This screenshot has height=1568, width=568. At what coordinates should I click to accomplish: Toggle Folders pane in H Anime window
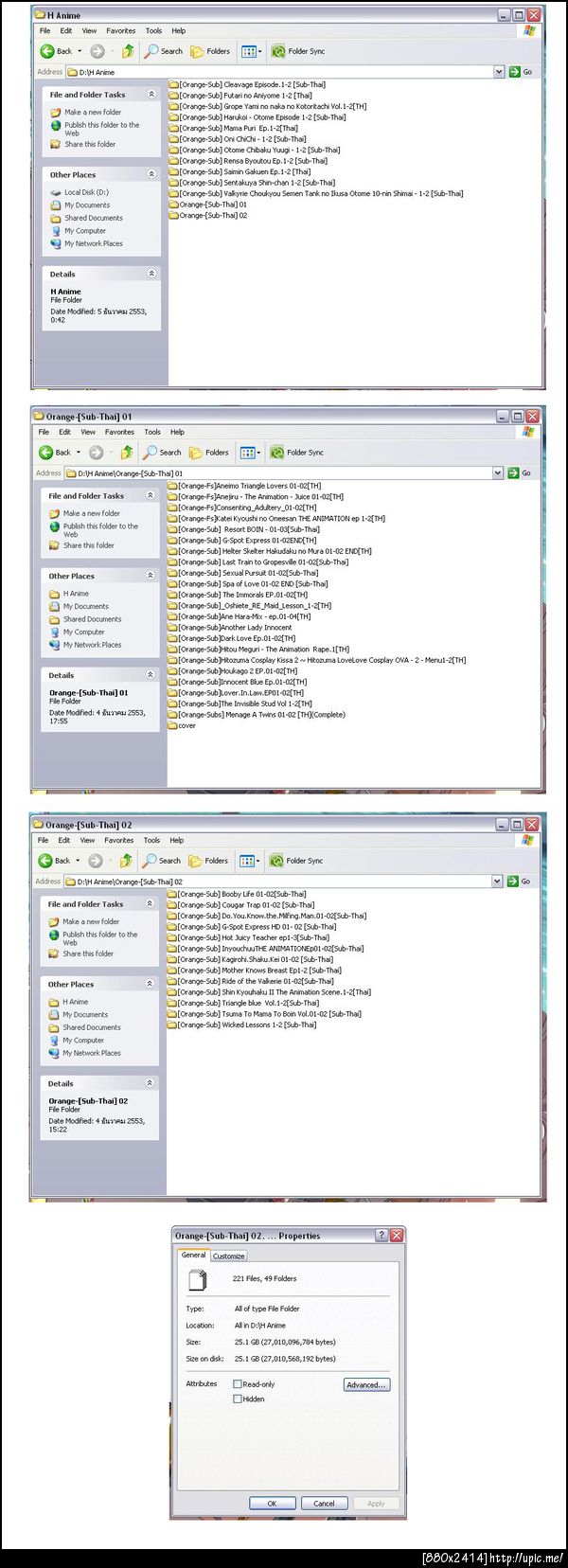(x=210, y=51)
